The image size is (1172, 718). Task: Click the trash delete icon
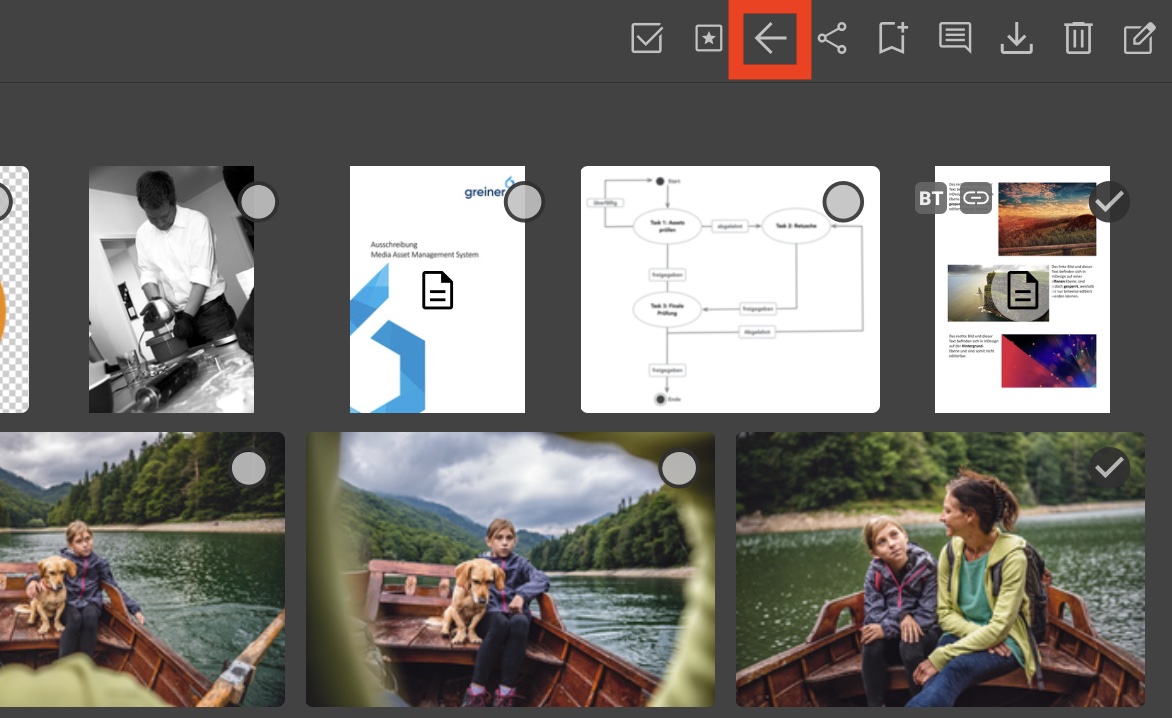[1078, 39]
